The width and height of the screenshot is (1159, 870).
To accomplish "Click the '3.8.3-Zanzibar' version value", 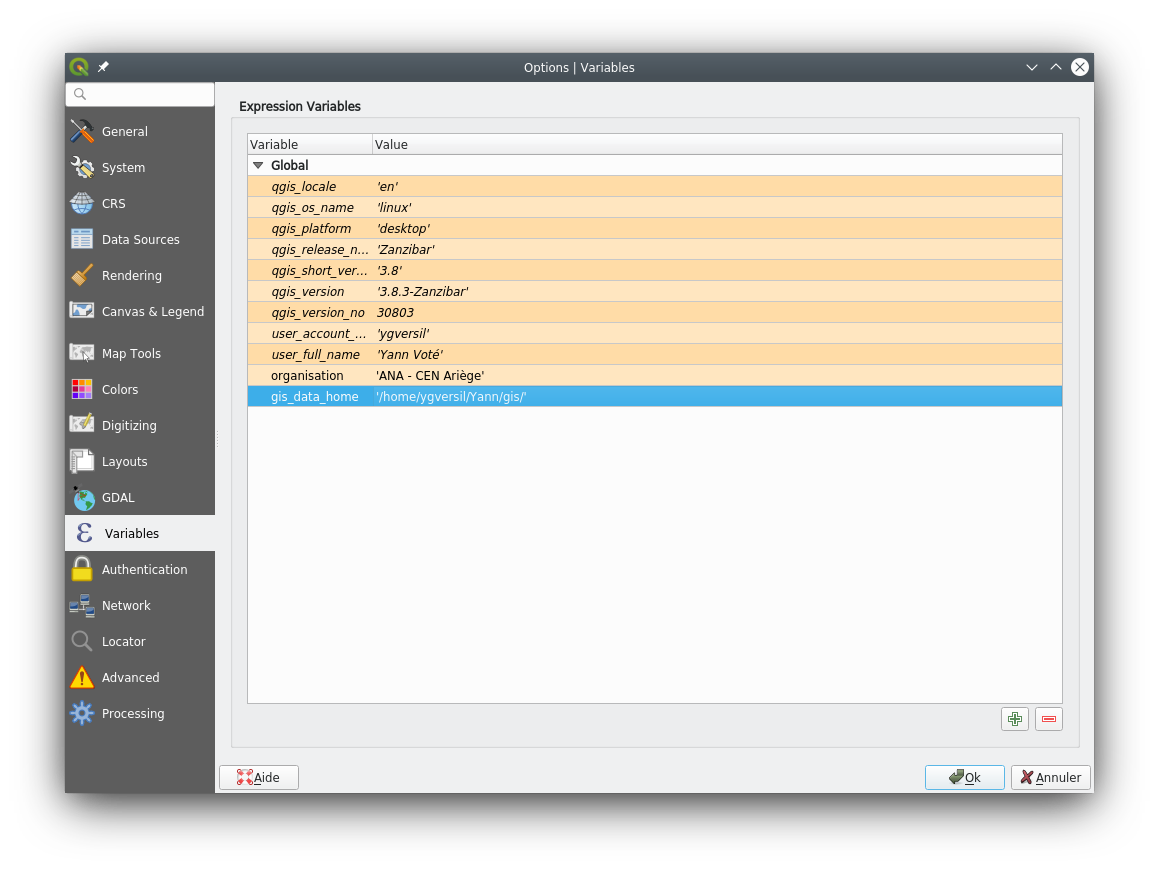I will pyautogui.click(x=422, y=292).
